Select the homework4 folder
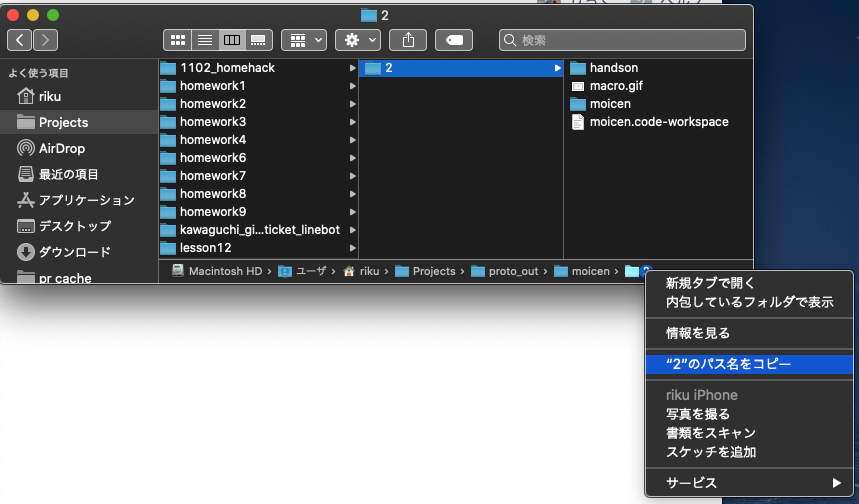Screen dimensions: 859x504 pos(258,140)
